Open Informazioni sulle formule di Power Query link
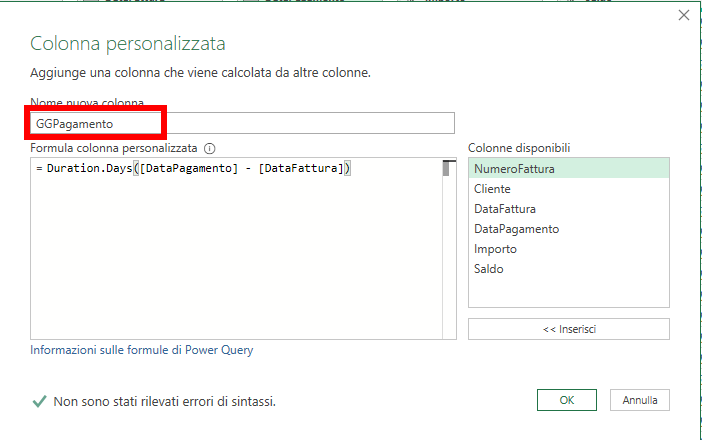Screen dimensions: 702x440 point(141,350)
